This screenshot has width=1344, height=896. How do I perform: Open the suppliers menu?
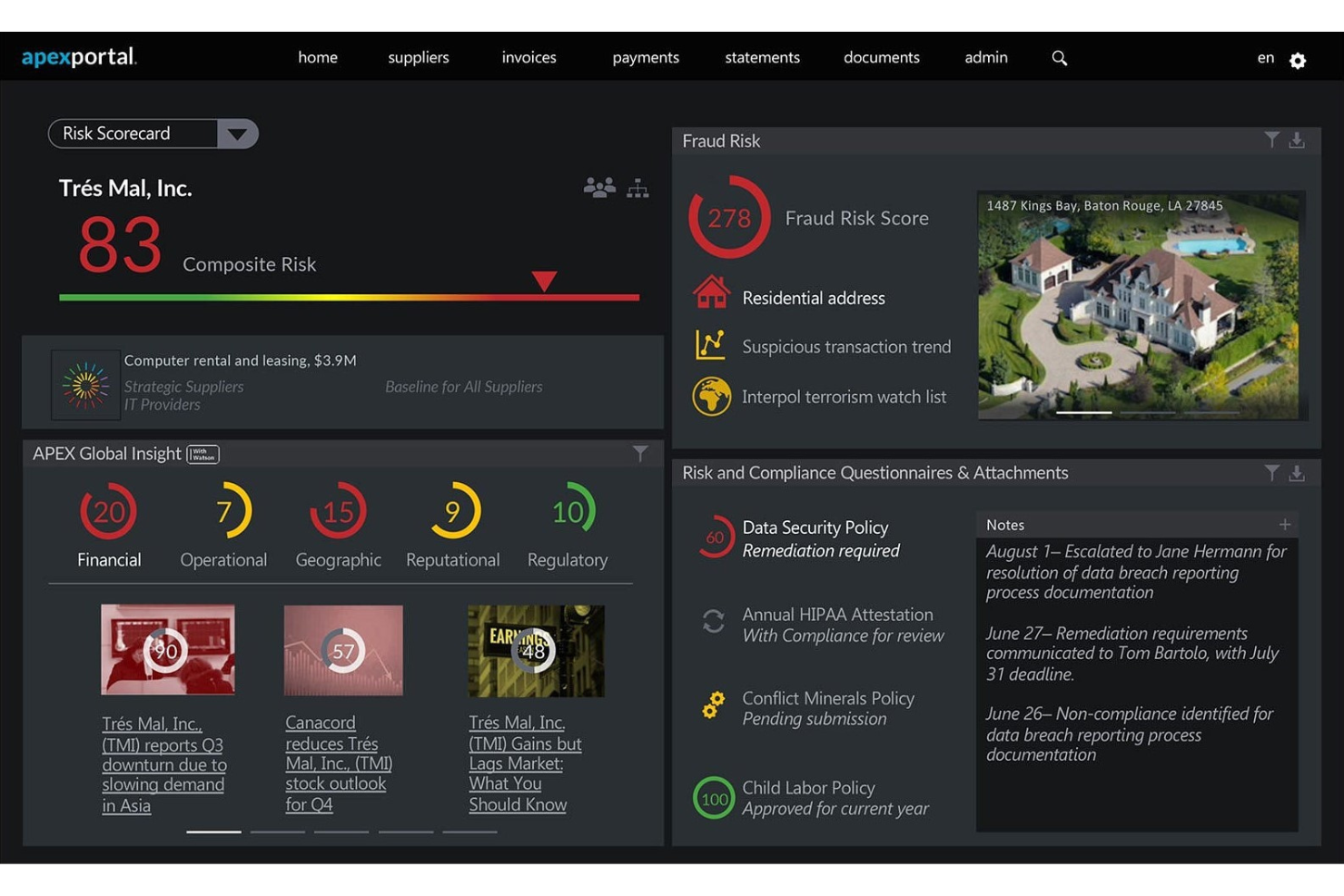click(419, 57)
